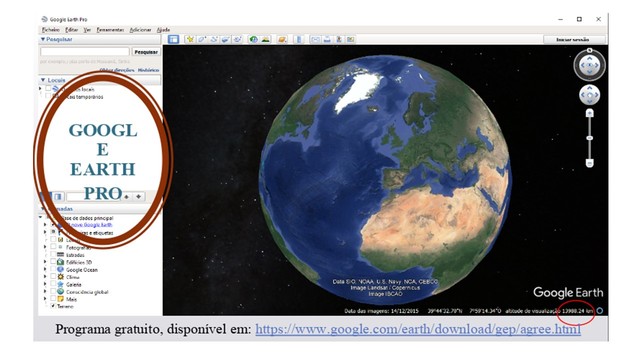Expand the Mais layer node

tap(45, 299)
